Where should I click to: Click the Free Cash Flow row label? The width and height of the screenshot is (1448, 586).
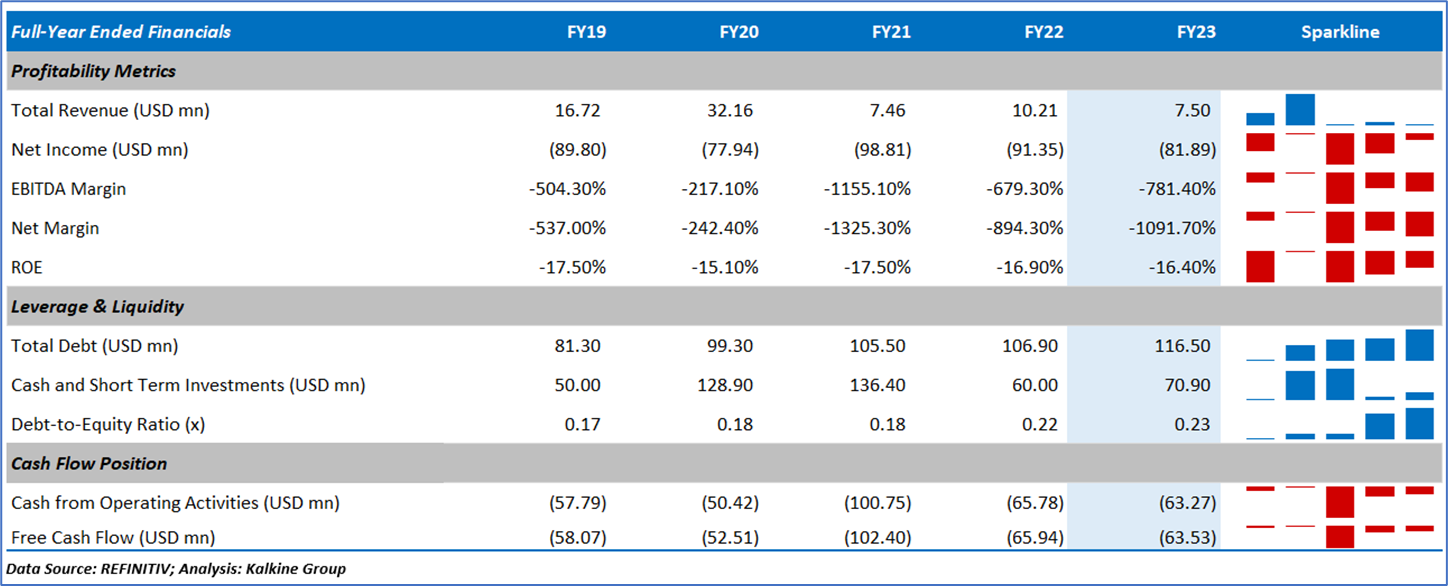113,538
